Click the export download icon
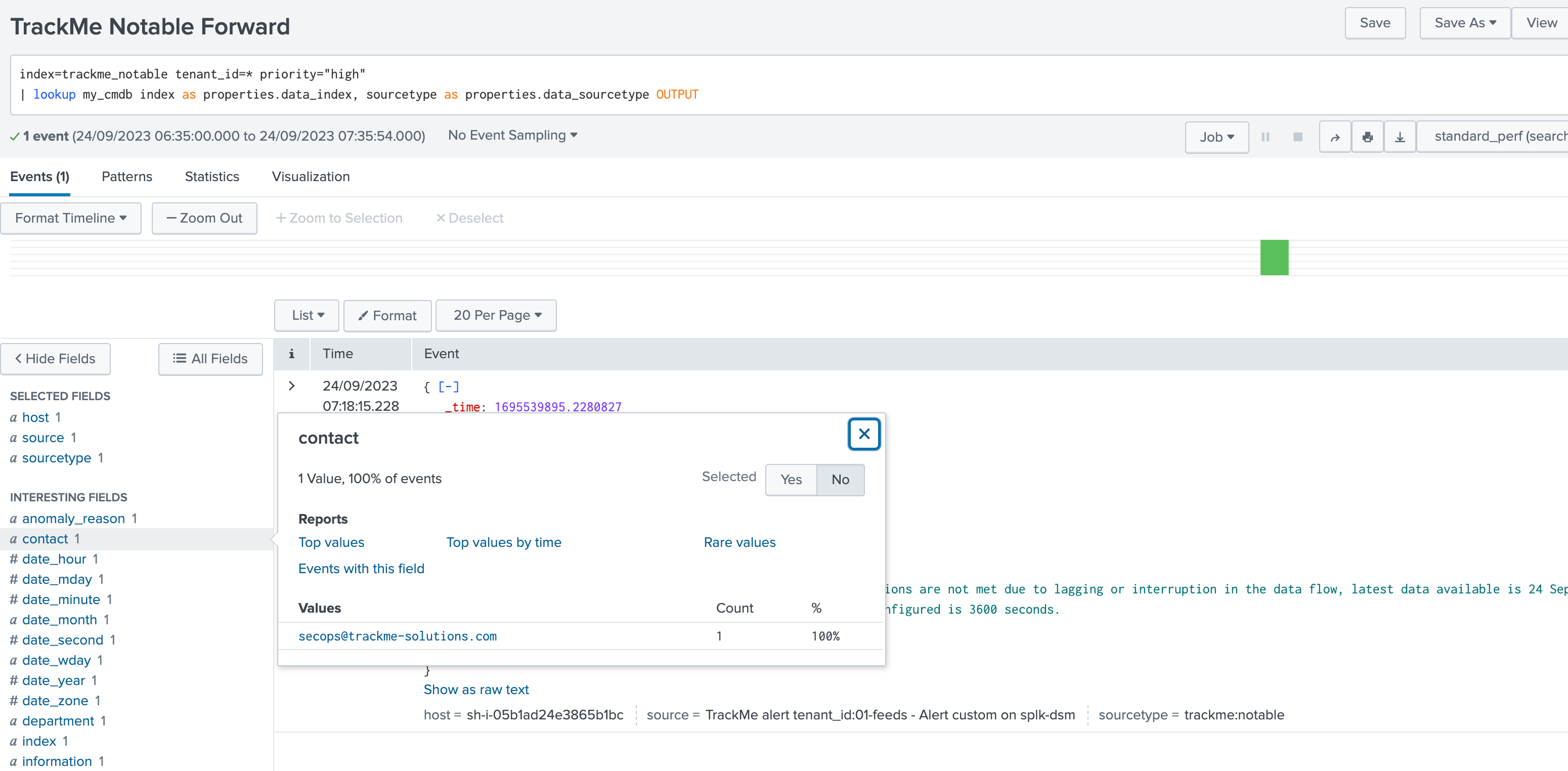This screenshot has width=1568, height=771. 1400,137
